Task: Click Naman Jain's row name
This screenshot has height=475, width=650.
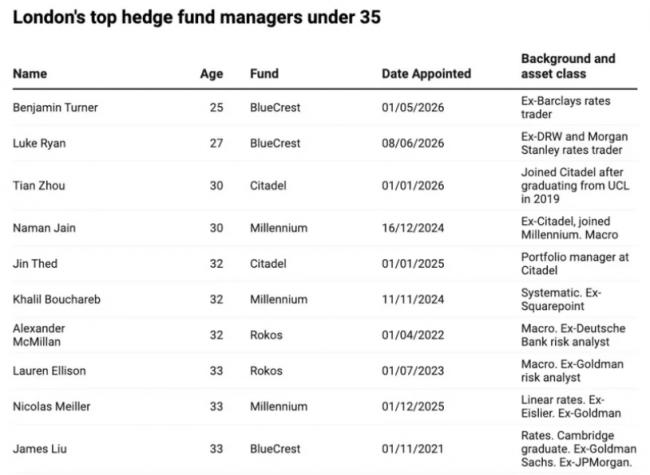Action: [44, 228]
